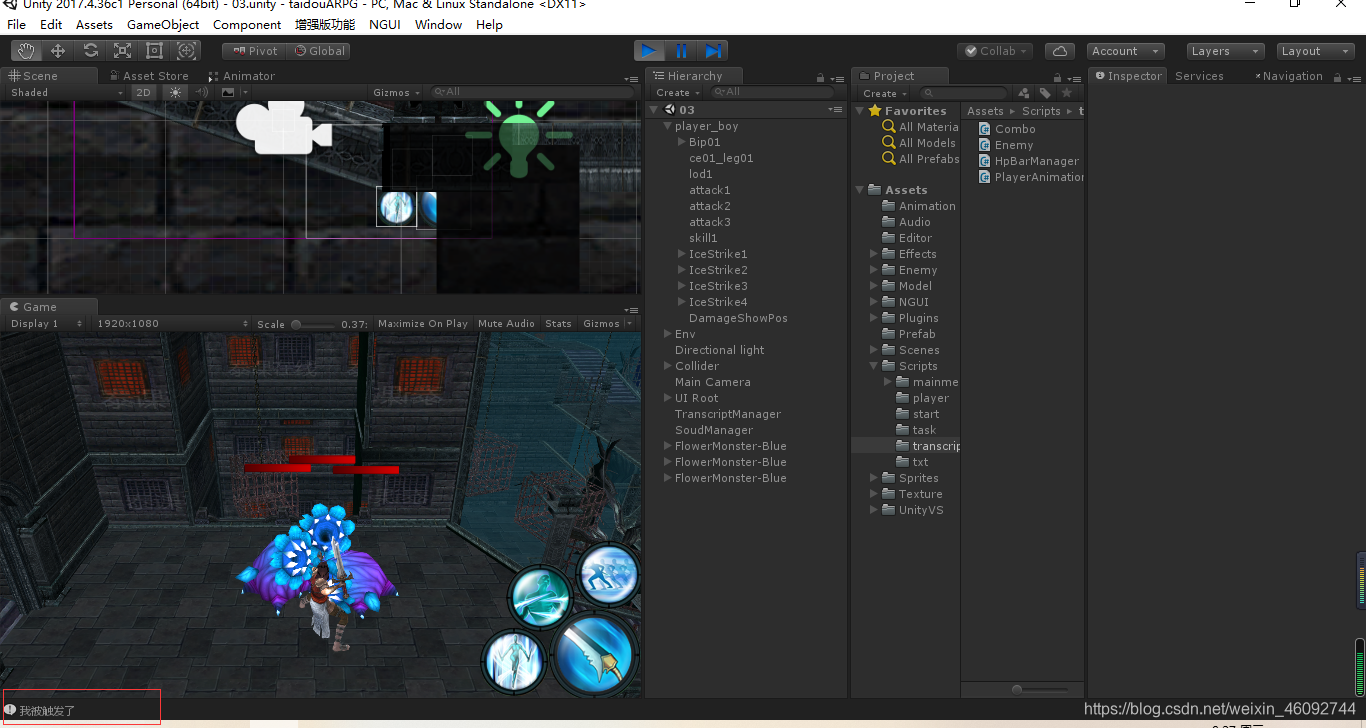Toggle 2D scene view mode
This screenshot has width=1366, height=728.
click(x=144, y=92)
